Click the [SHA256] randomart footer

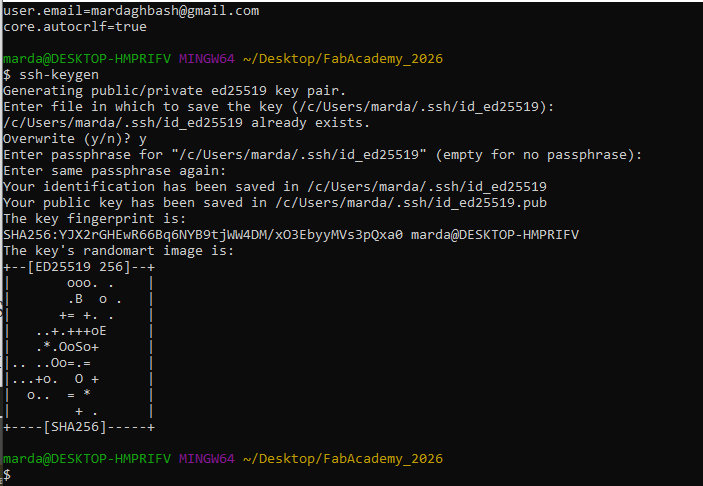tap(78, 426)
